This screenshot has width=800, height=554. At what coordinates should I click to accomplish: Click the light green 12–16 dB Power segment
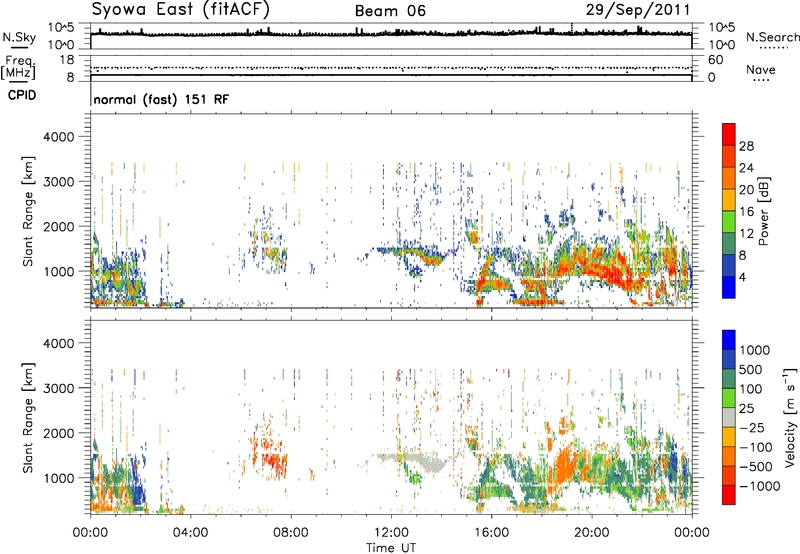[x=729, y=222]
